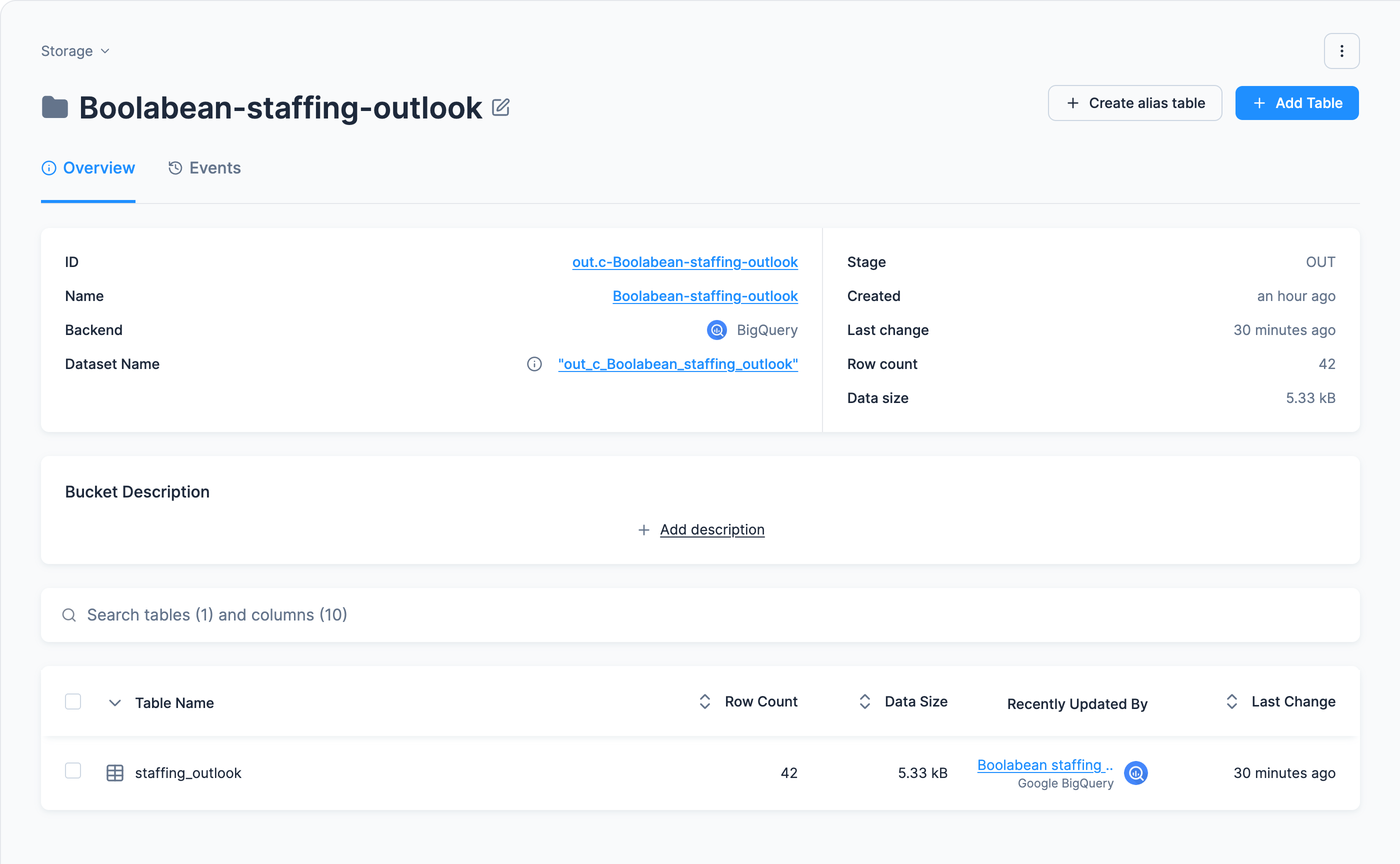Viewport: 1400px width, 864px height.
Task: Click the folder icon beside the bucket title
Action: pyautogui.click(x=55, y=107)
